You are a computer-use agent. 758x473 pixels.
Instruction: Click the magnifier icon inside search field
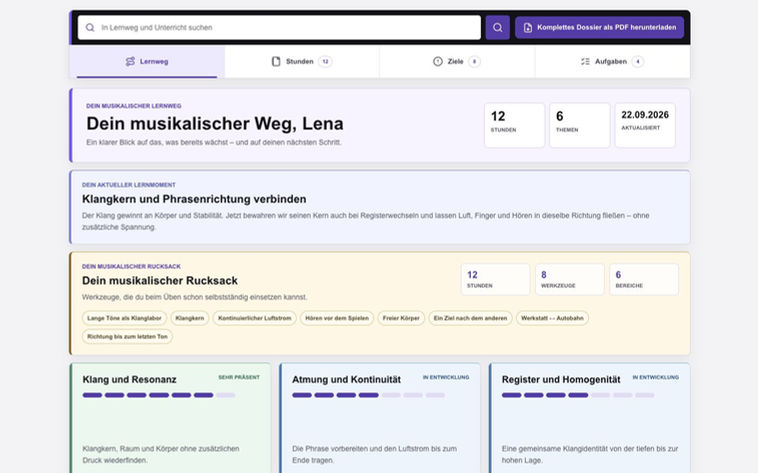click(x=90, y=28)
